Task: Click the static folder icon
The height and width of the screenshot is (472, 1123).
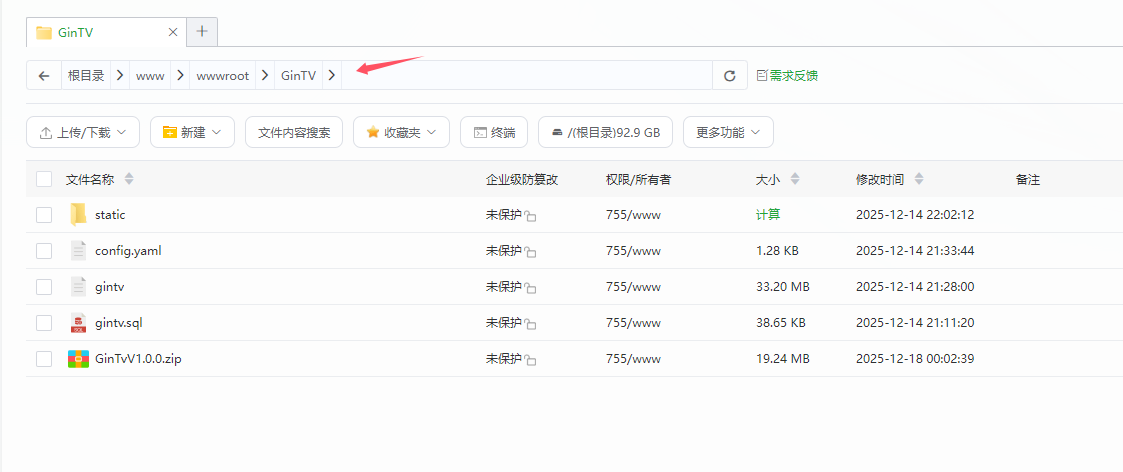Action: pos(78,215)
